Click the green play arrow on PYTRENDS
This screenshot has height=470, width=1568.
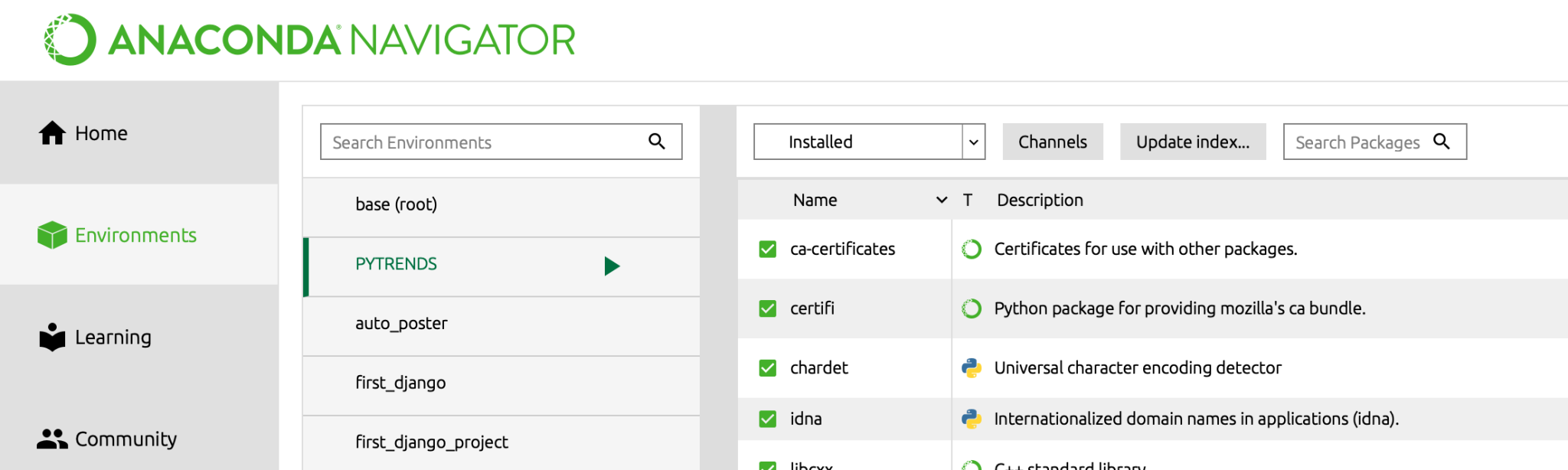pyautogui.click(x=612, y=266)
